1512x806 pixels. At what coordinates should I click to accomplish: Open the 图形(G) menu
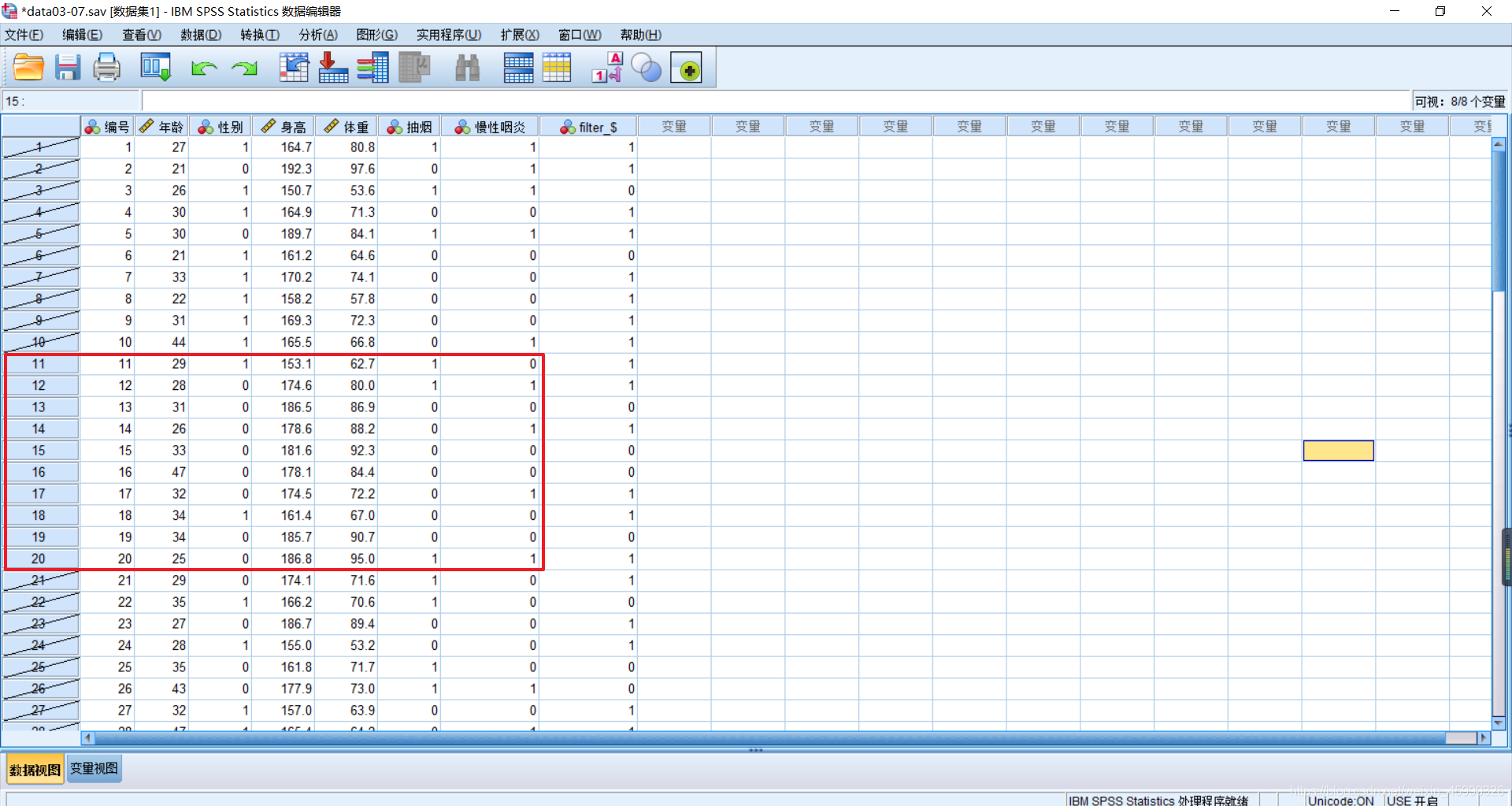click(376, 35)
